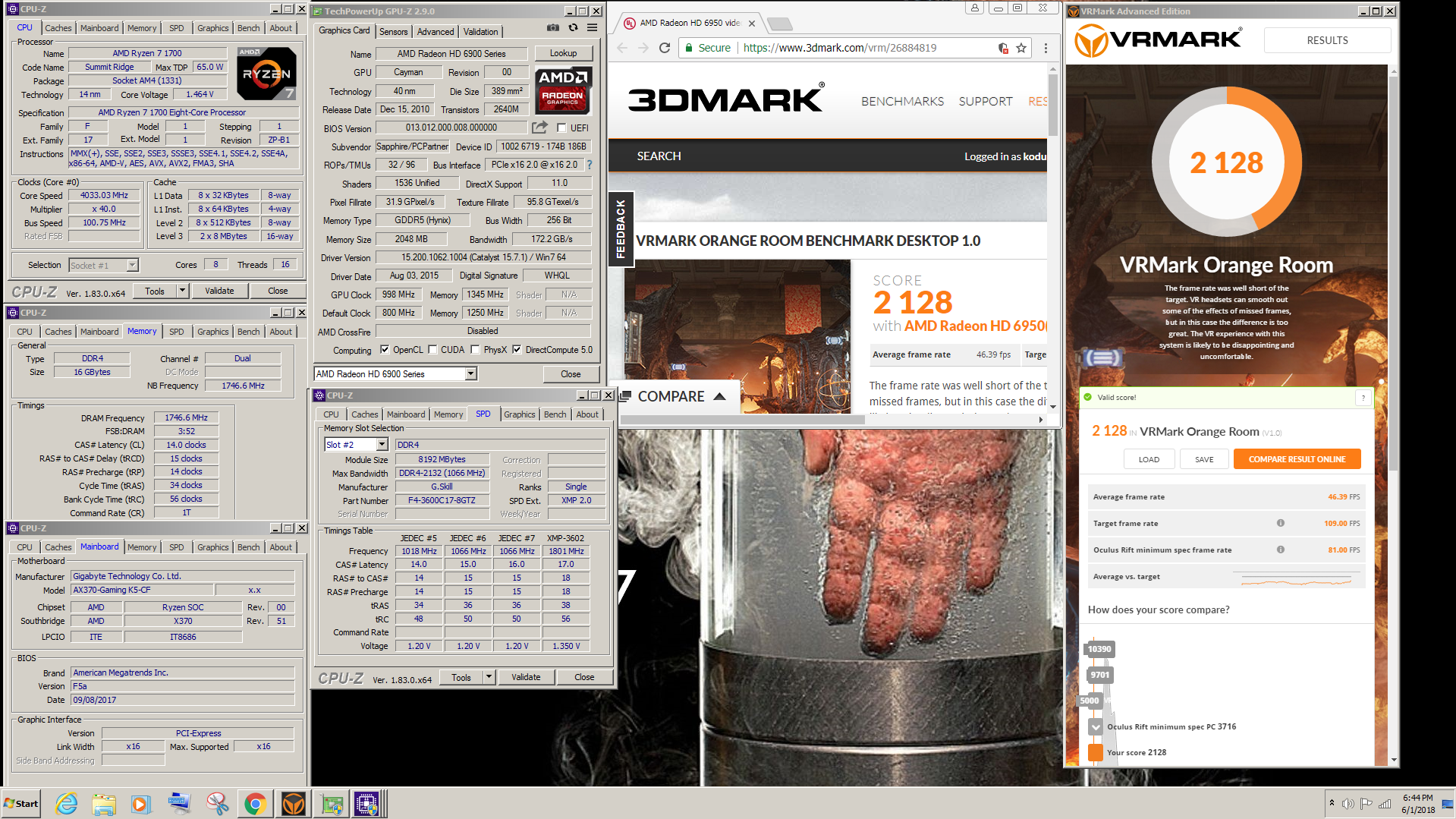Screen dimensions: 1456x819
Task: Click the SUPPORT link on 3DMark site
Action: [985, 101]
